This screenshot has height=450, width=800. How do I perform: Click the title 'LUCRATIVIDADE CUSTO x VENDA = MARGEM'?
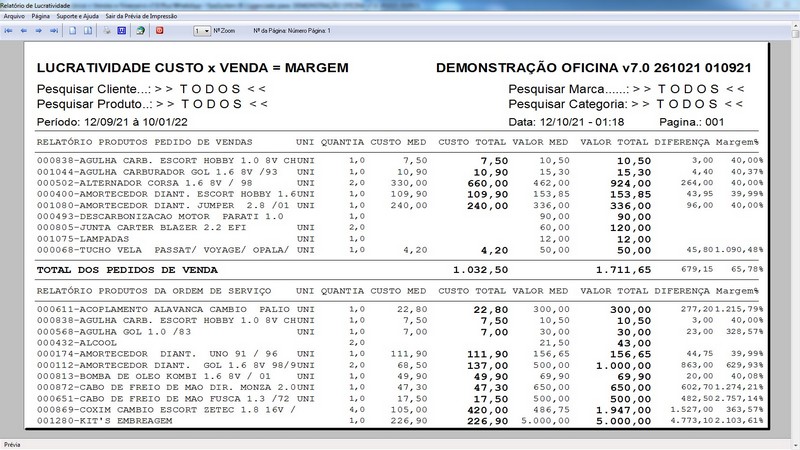pyautogui.click(x=192, y=68)
